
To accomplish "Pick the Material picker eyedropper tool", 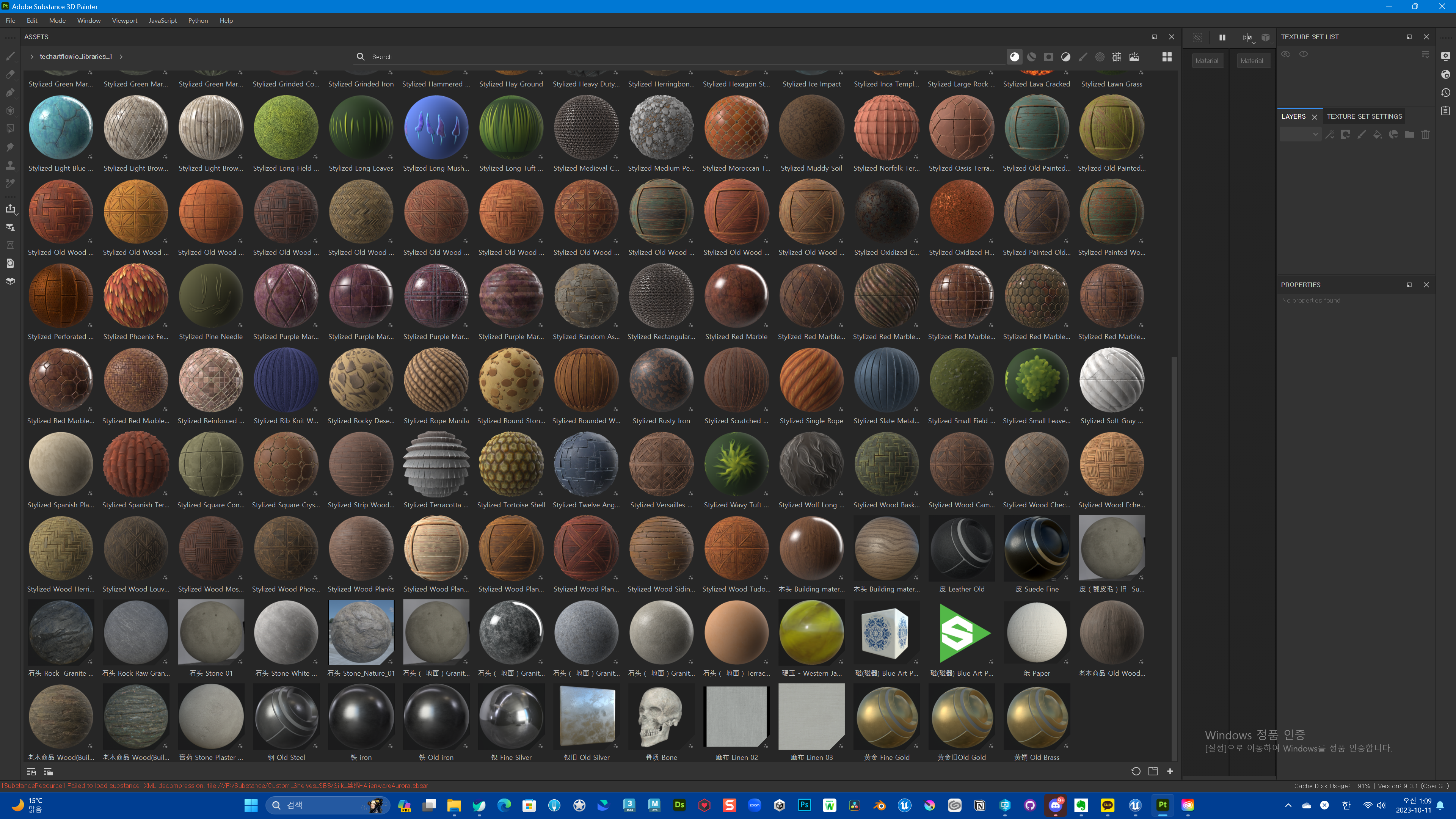I will [10, 183].
